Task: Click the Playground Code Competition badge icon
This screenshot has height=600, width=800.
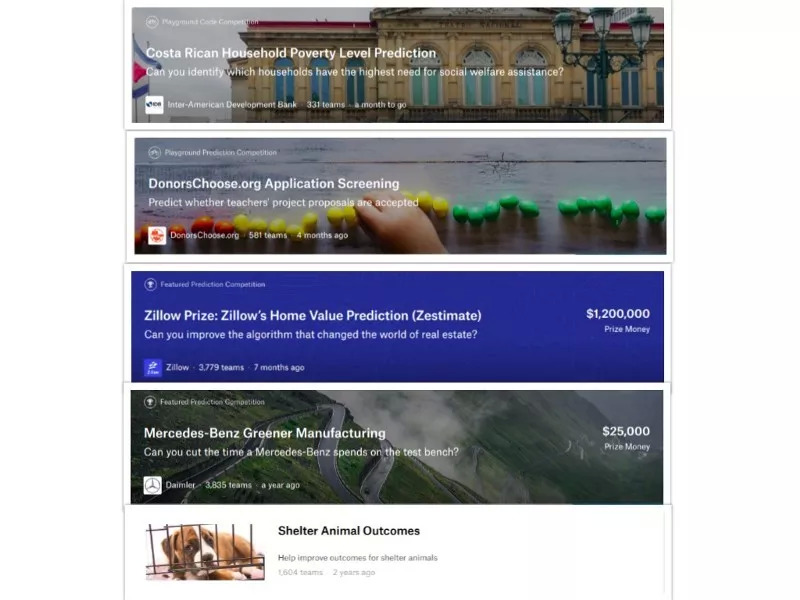Action: tap(152, 22)
